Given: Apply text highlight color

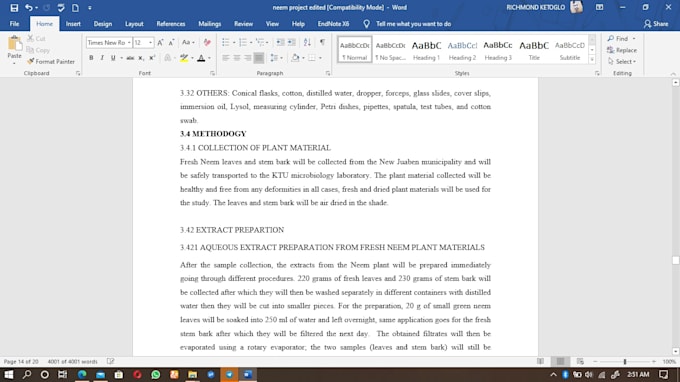Looking at the screenshot, I should (184, 58).
